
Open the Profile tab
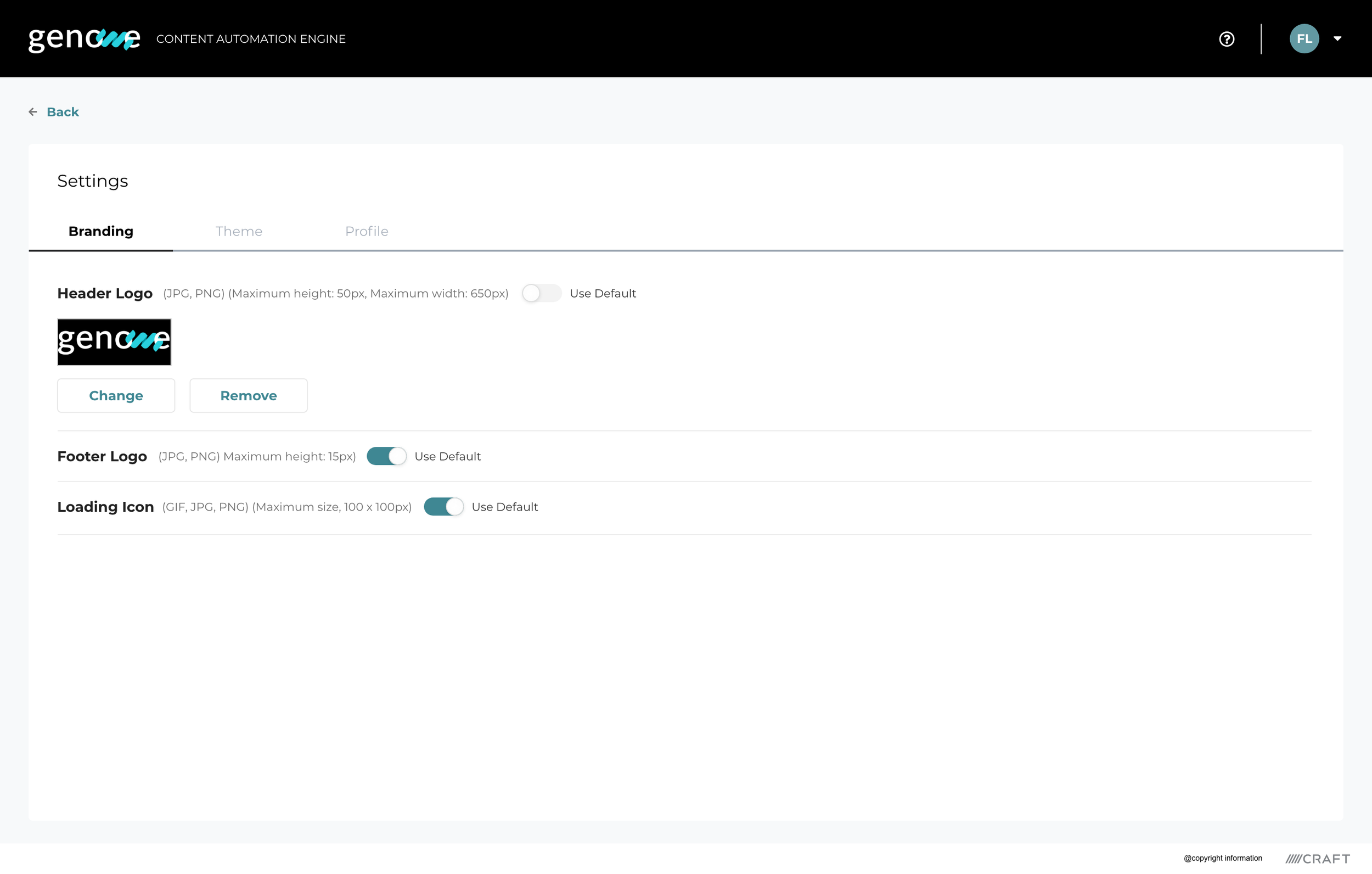coord(367,232)
